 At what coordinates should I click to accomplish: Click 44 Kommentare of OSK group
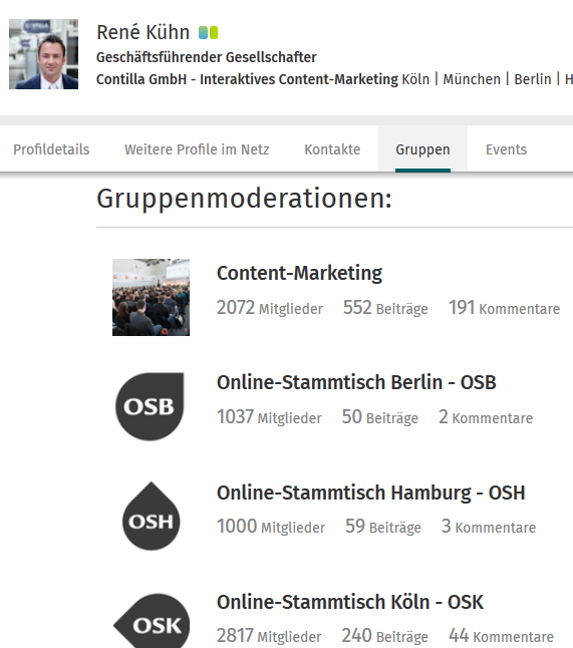[x=501, y=636]
